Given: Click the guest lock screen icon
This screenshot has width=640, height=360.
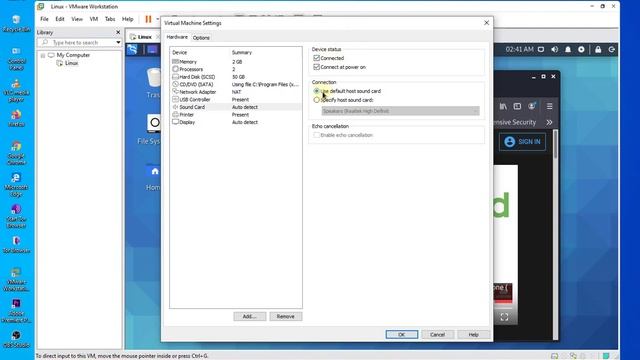Looking at the screenshot, I should point(598,49).
